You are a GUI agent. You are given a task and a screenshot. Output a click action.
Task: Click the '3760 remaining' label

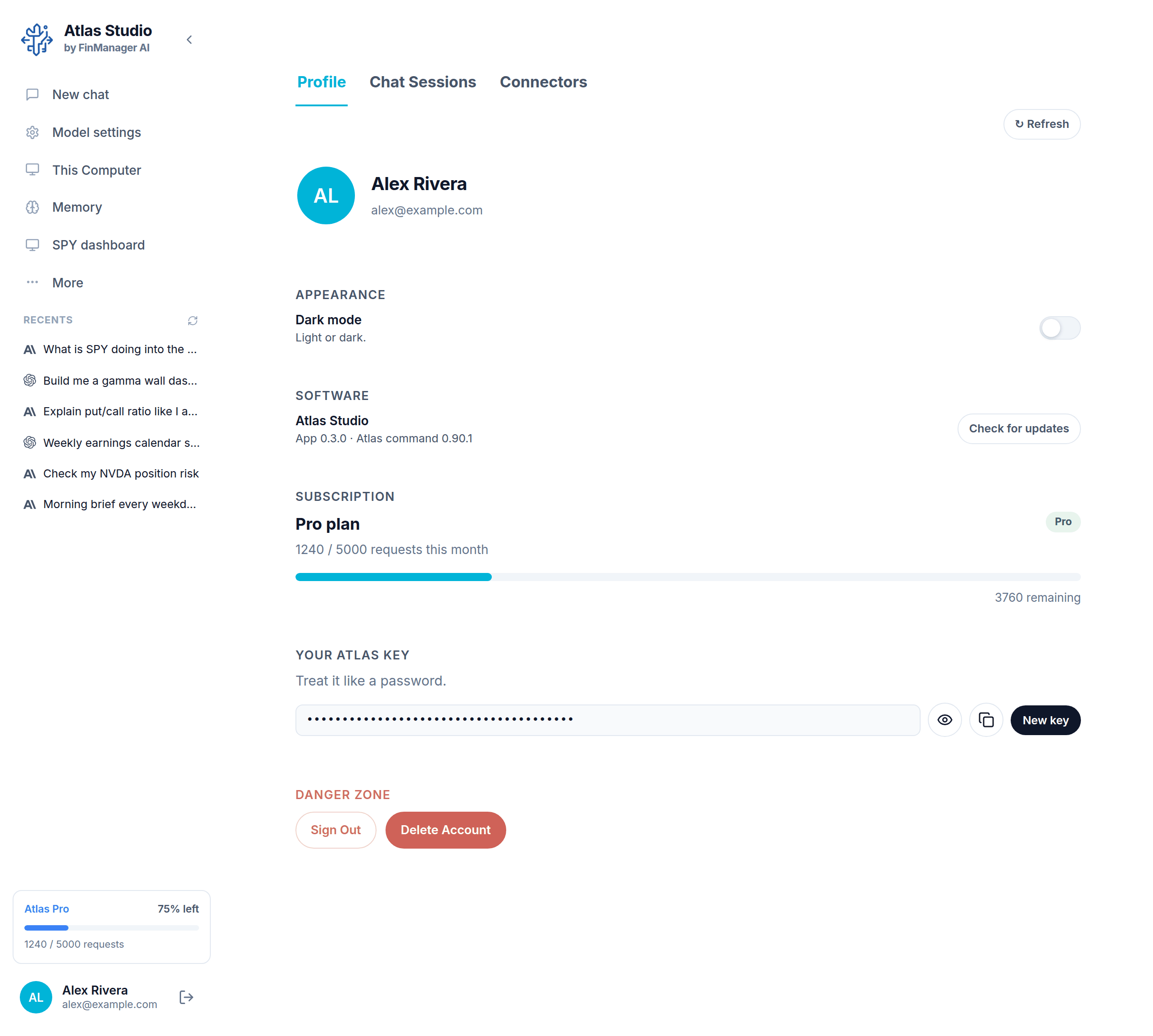click(1037, 598)
